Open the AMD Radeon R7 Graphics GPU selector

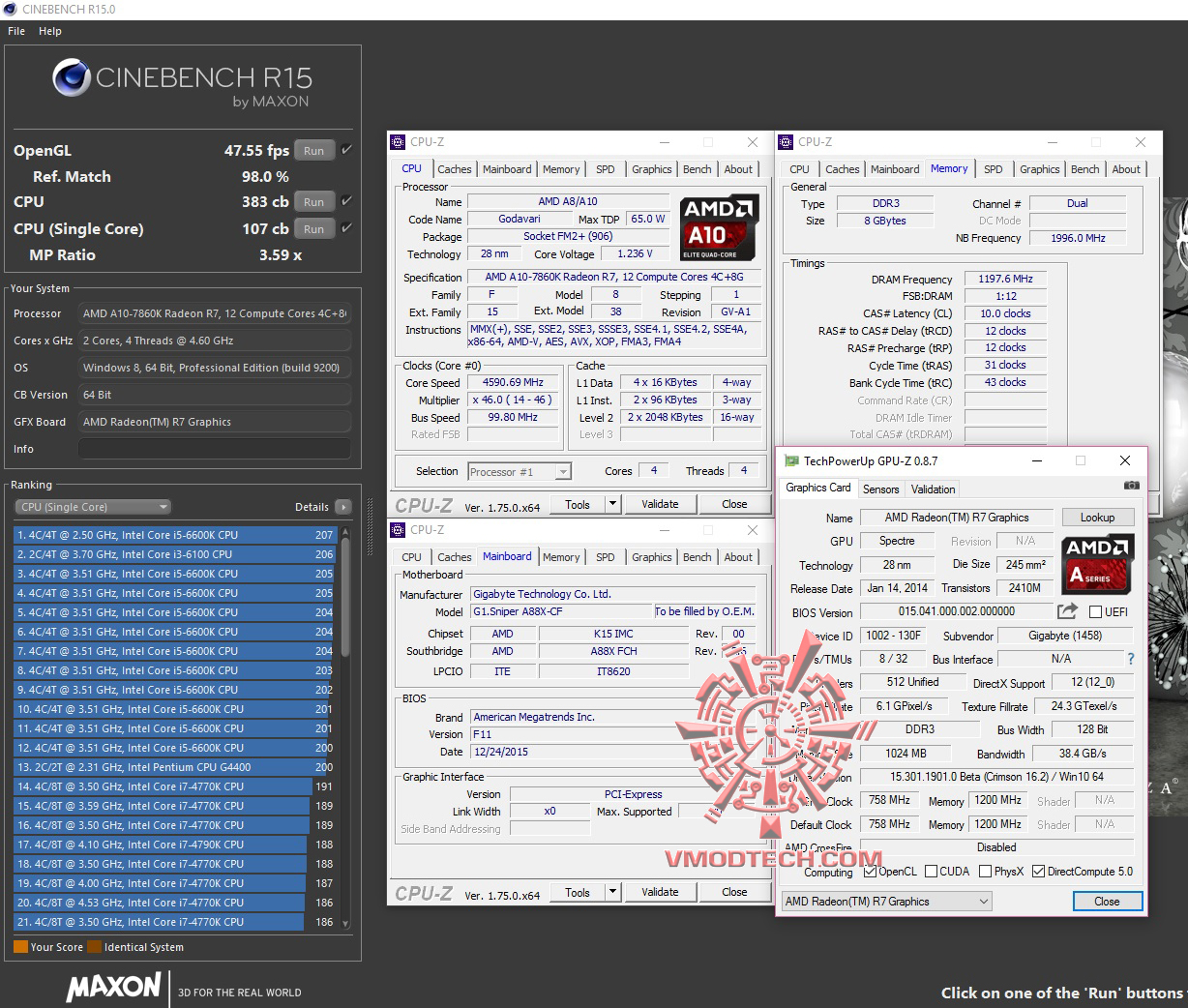(887, 902)
